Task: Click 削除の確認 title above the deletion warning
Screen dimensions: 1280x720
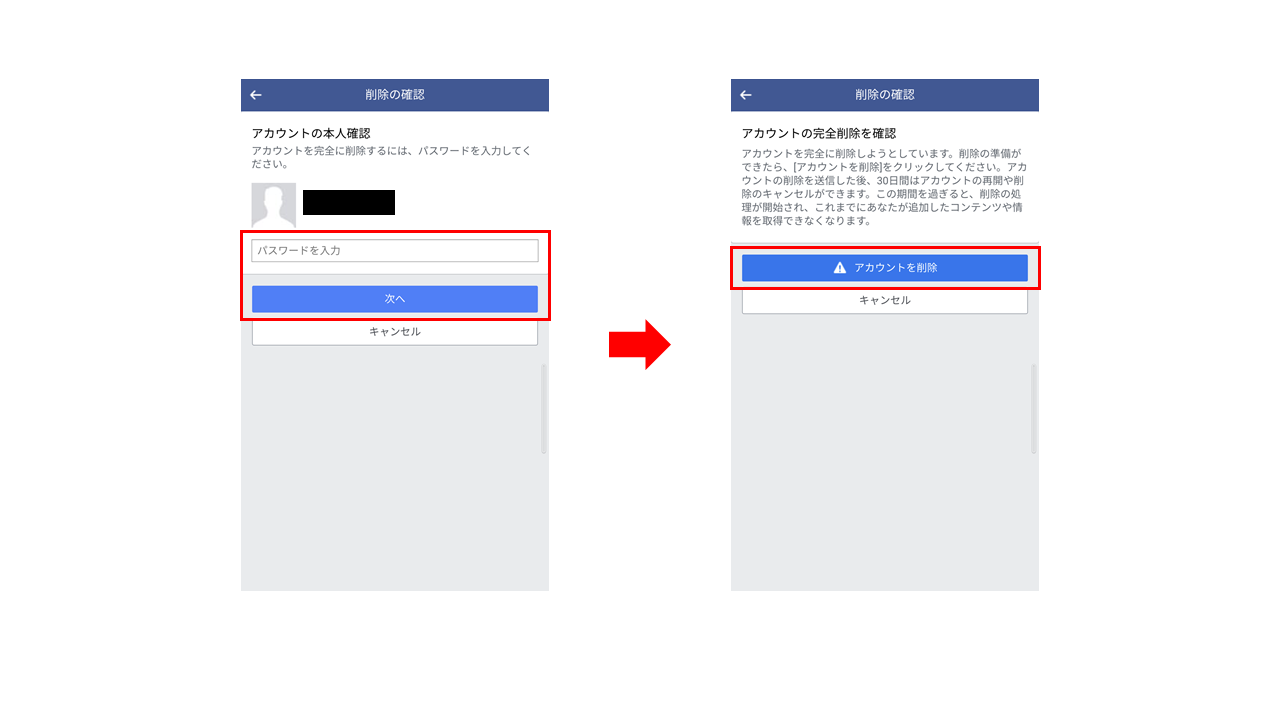Action: click(x=885, y=95)
